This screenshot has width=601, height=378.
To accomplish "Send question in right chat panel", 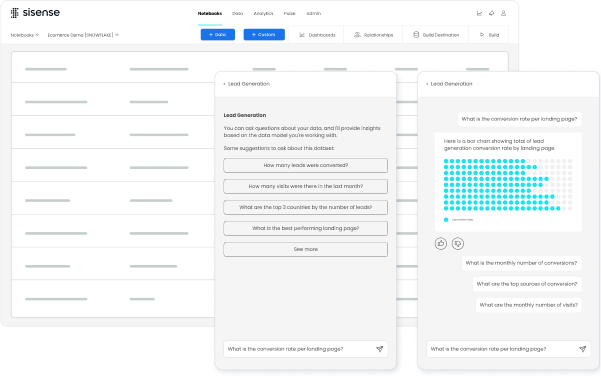I will [x=583, y=349].
